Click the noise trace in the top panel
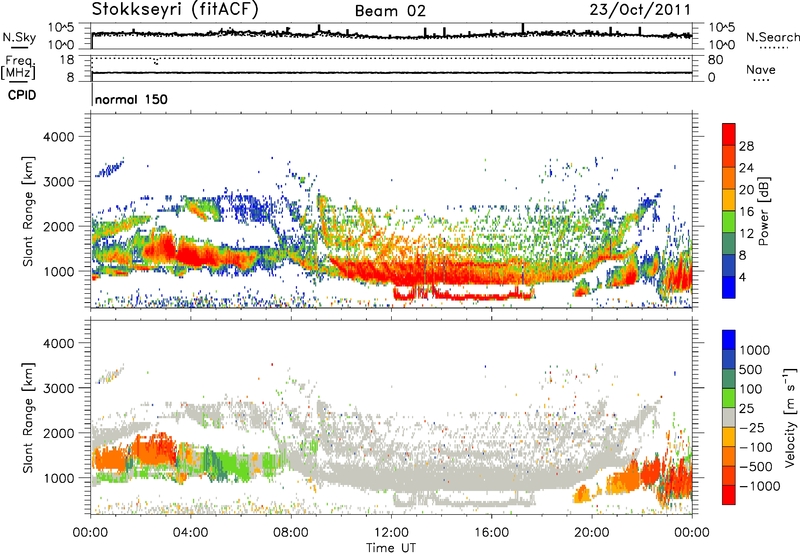Image resolution: width=800 pixels, height=554 pixels. (x=391, y=35)
